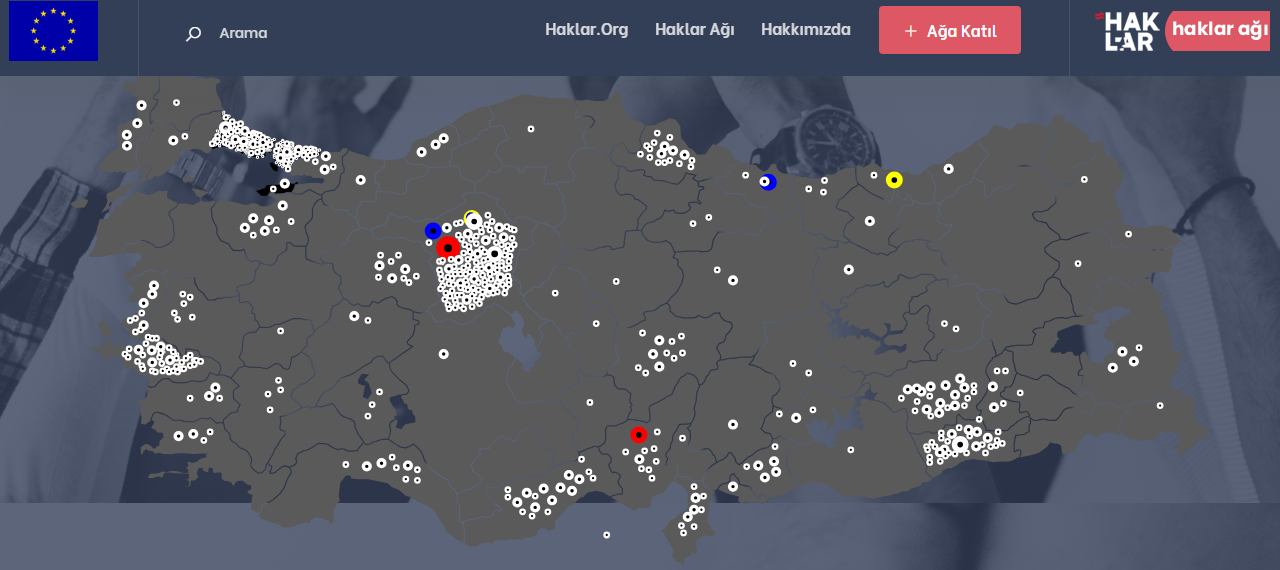This screenshot has height=570, width=1280.
Task: Click the white HAKLAR logo text
Action: (1131, 32)
